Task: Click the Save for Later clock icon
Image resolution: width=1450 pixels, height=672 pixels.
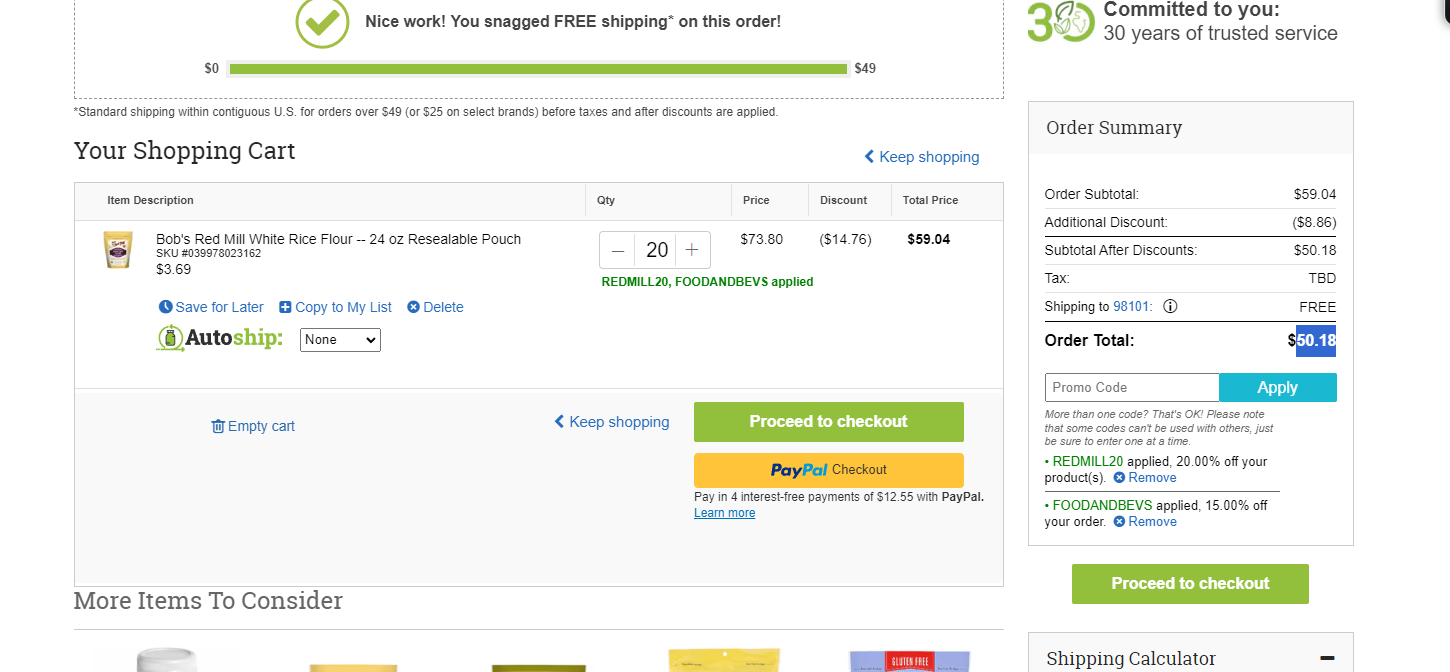Action: click(x=165, y=307)
